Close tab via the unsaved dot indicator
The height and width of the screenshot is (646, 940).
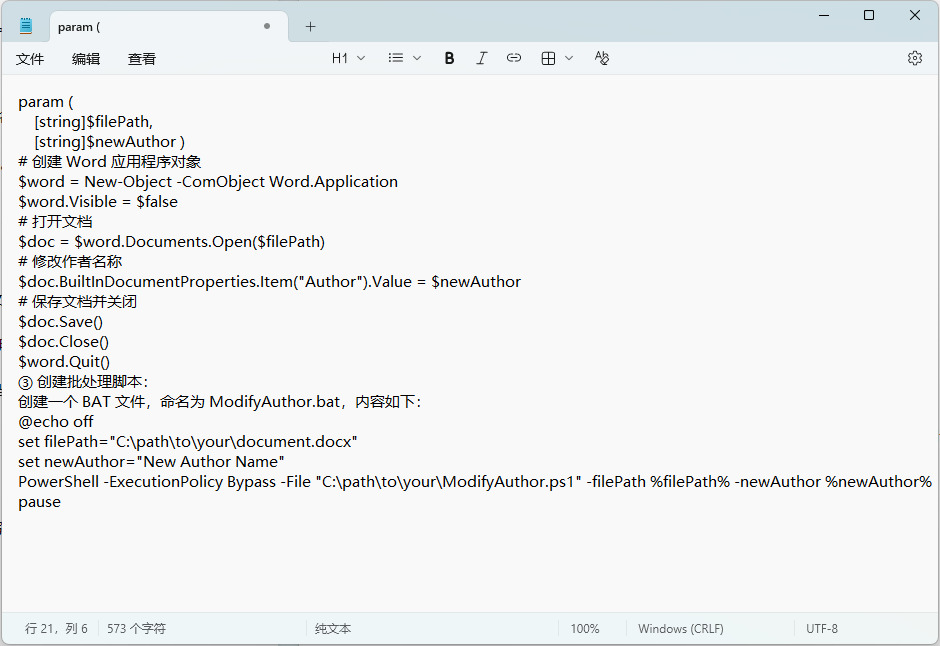(267, 26)
